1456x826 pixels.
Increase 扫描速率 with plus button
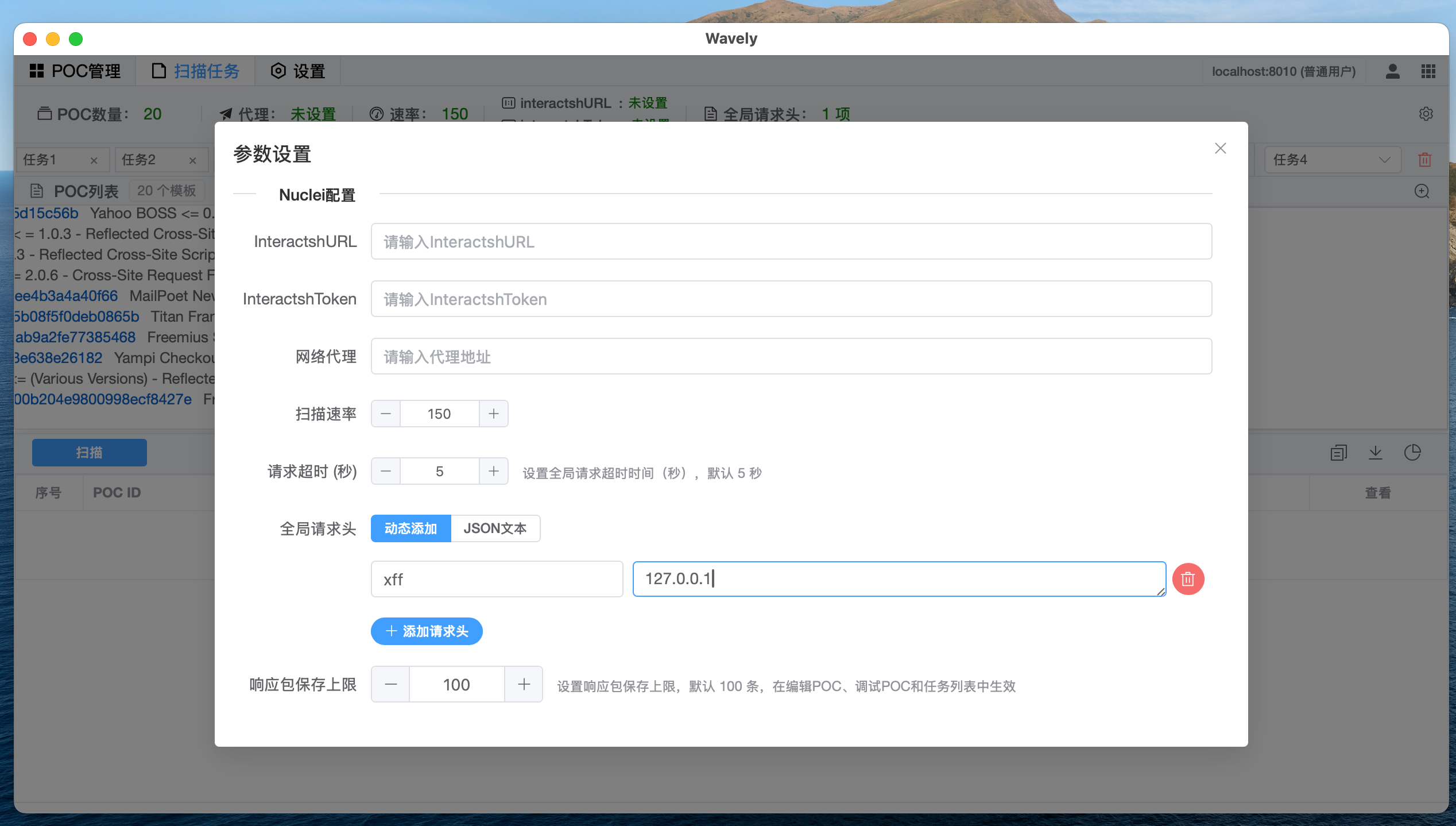[x=494, y=414]
